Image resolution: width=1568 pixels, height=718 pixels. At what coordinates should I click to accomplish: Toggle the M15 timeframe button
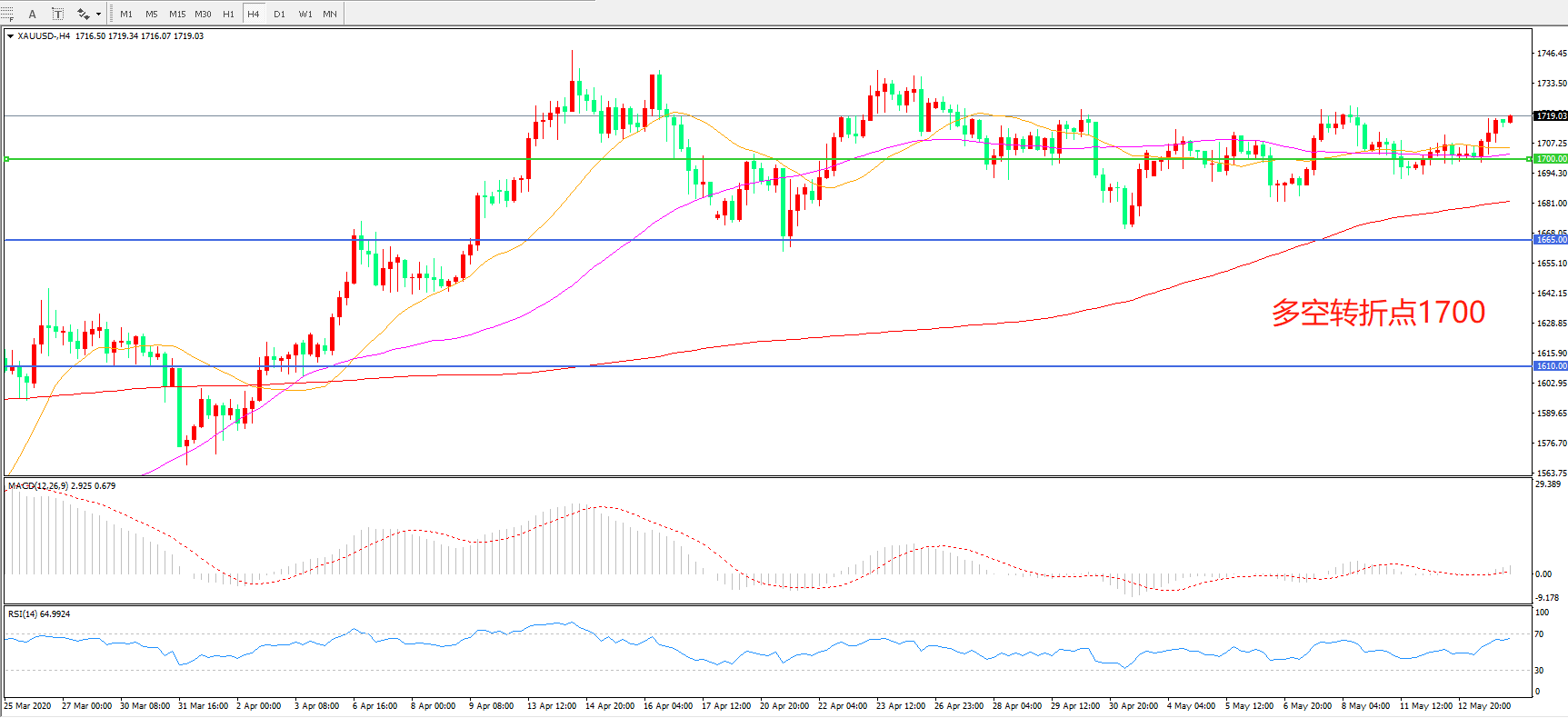[177, 14]
